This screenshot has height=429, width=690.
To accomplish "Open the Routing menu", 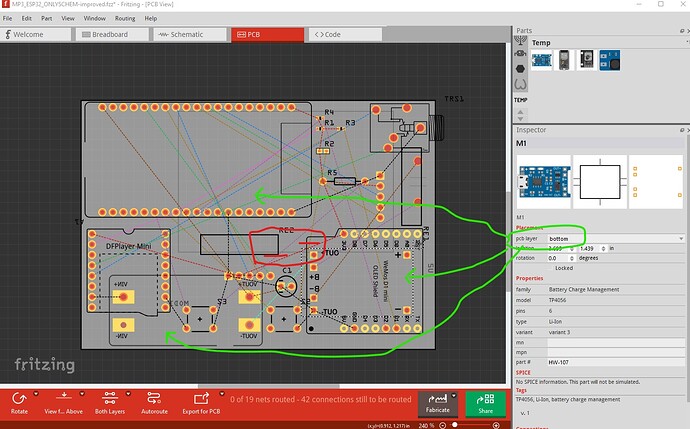I will pyautogui.click(x=125, y=18).
